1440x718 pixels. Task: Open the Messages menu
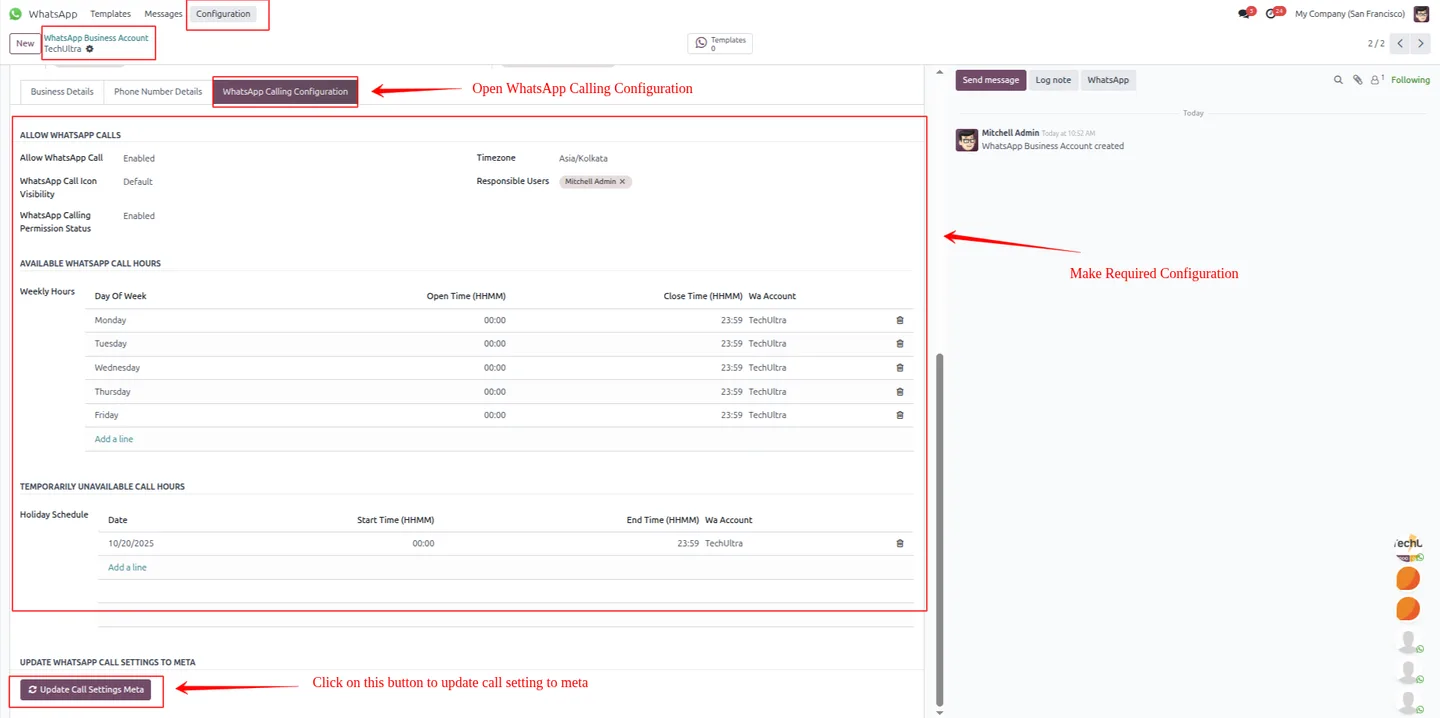163,14
